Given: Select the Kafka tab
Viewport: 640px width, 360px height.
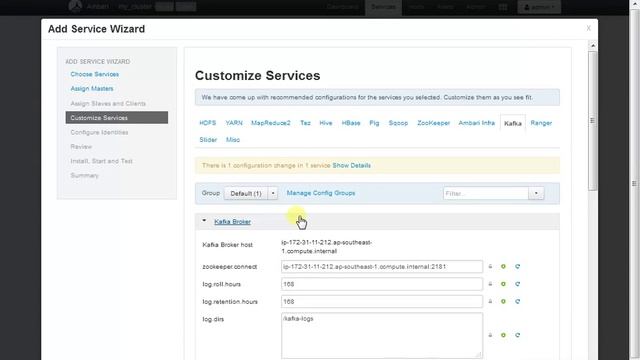Looking at the screenshot, I should [513, 123].
